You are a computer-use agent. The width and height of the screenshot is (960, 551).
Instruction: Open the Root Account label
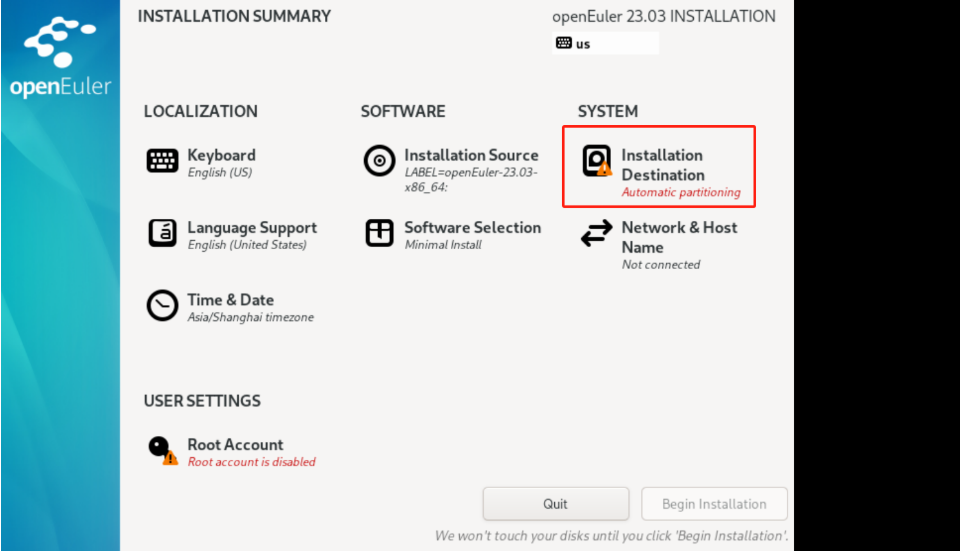click(235, 444)
